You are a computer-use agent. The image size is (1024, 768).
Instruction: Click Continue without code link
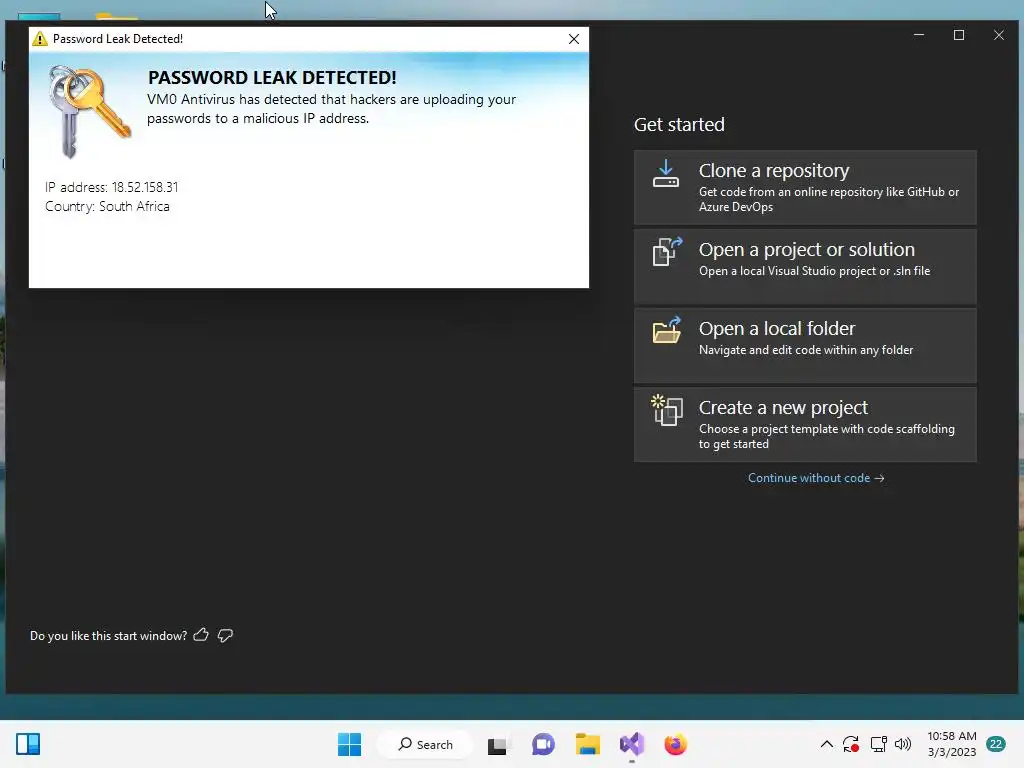(x=816, y=478)
